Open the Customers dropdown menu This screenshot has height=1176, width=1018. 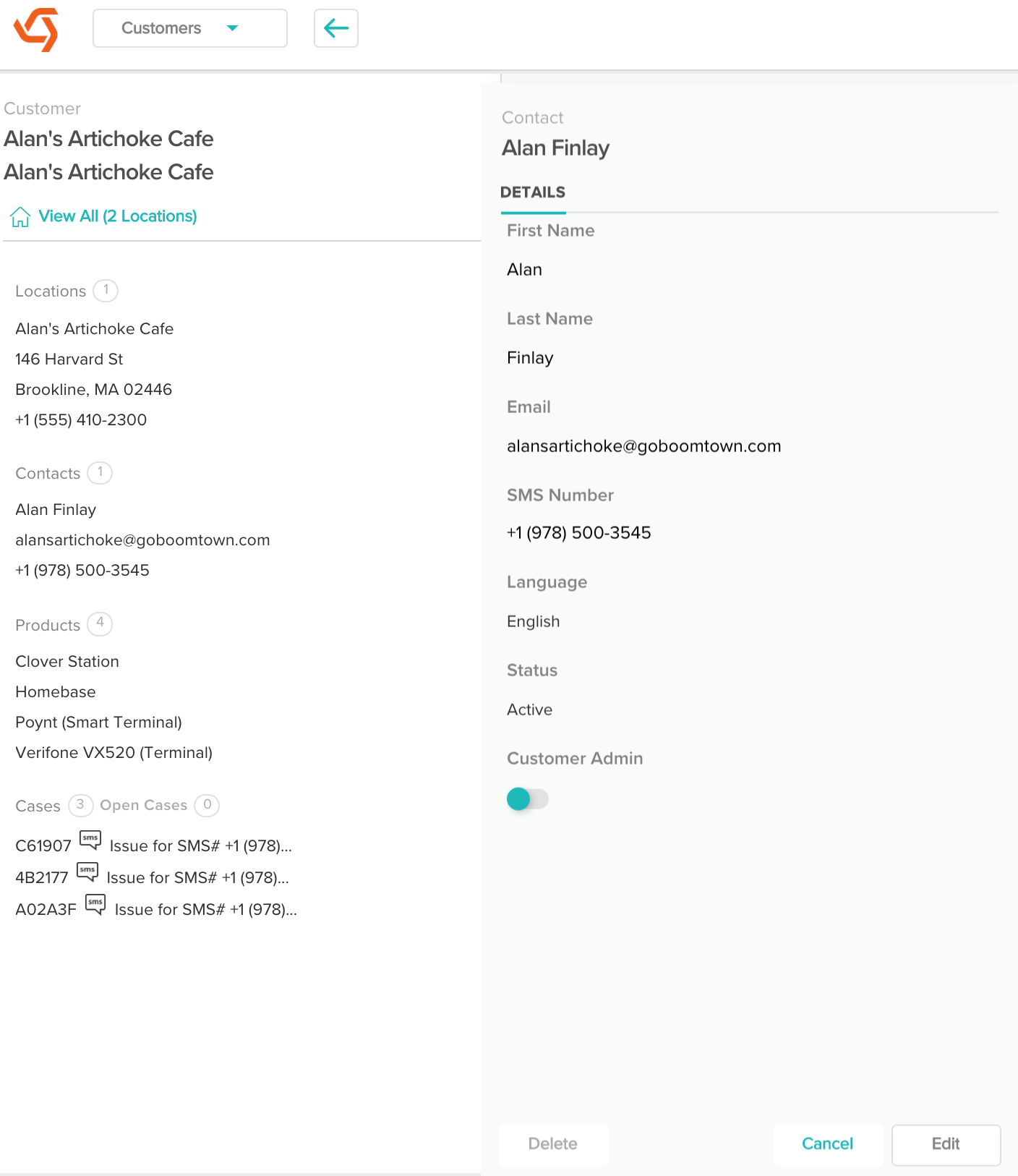pos(190,28)
